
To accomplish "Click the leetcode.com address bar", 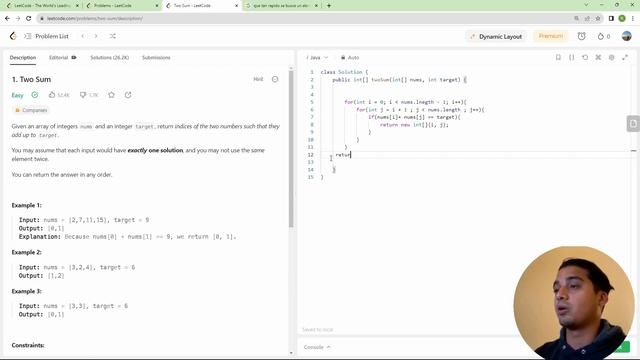I will [x=302, y=18].
